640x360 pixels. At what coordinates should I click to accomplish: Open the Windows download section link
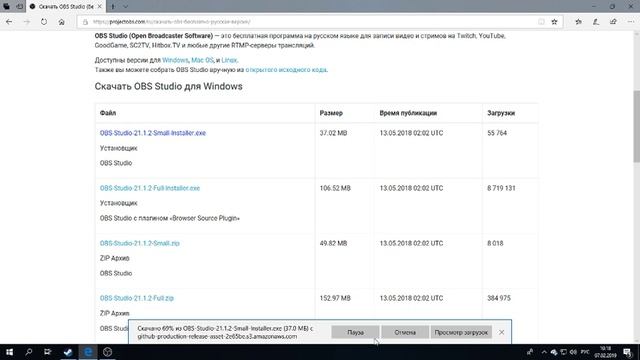pos(175,60)
